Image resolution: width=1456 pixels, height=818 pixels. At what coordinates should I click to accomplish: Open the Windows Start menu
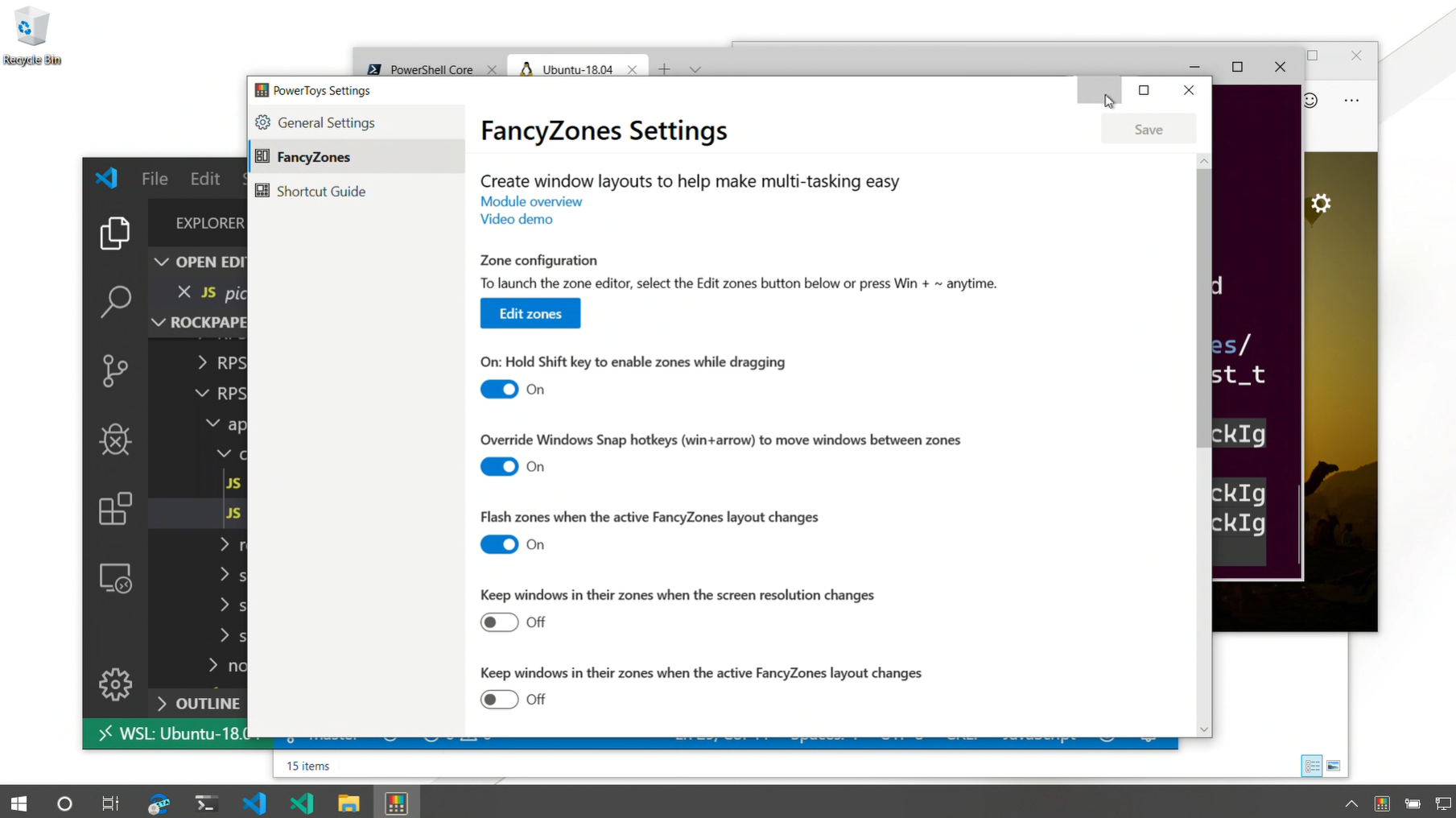pos(19,804)
